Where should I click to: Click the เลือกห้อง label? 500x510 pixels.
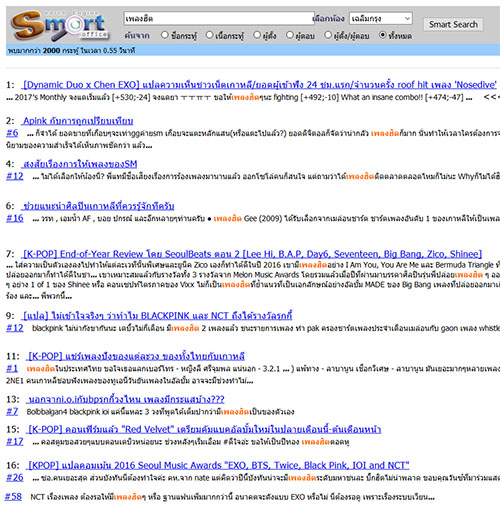[x=329, y=19]
